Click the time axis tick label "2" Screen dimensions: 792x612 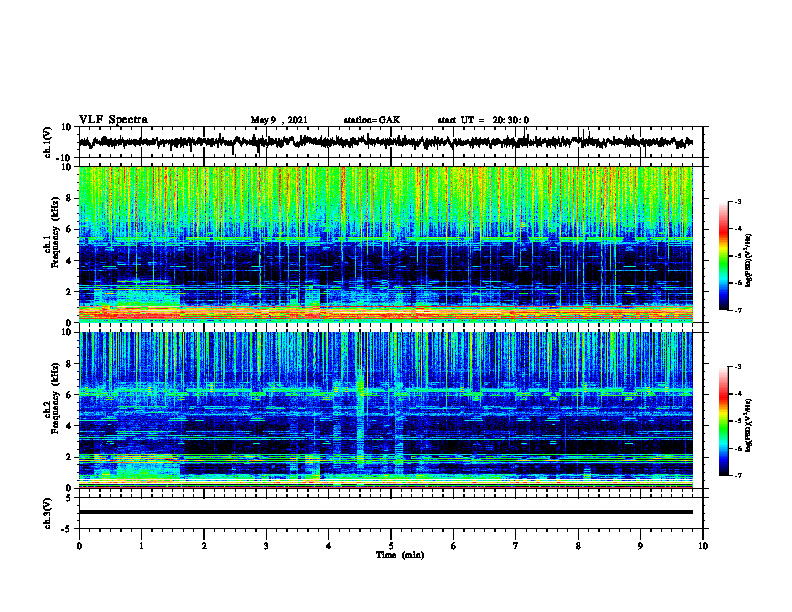tap(204, 546)
